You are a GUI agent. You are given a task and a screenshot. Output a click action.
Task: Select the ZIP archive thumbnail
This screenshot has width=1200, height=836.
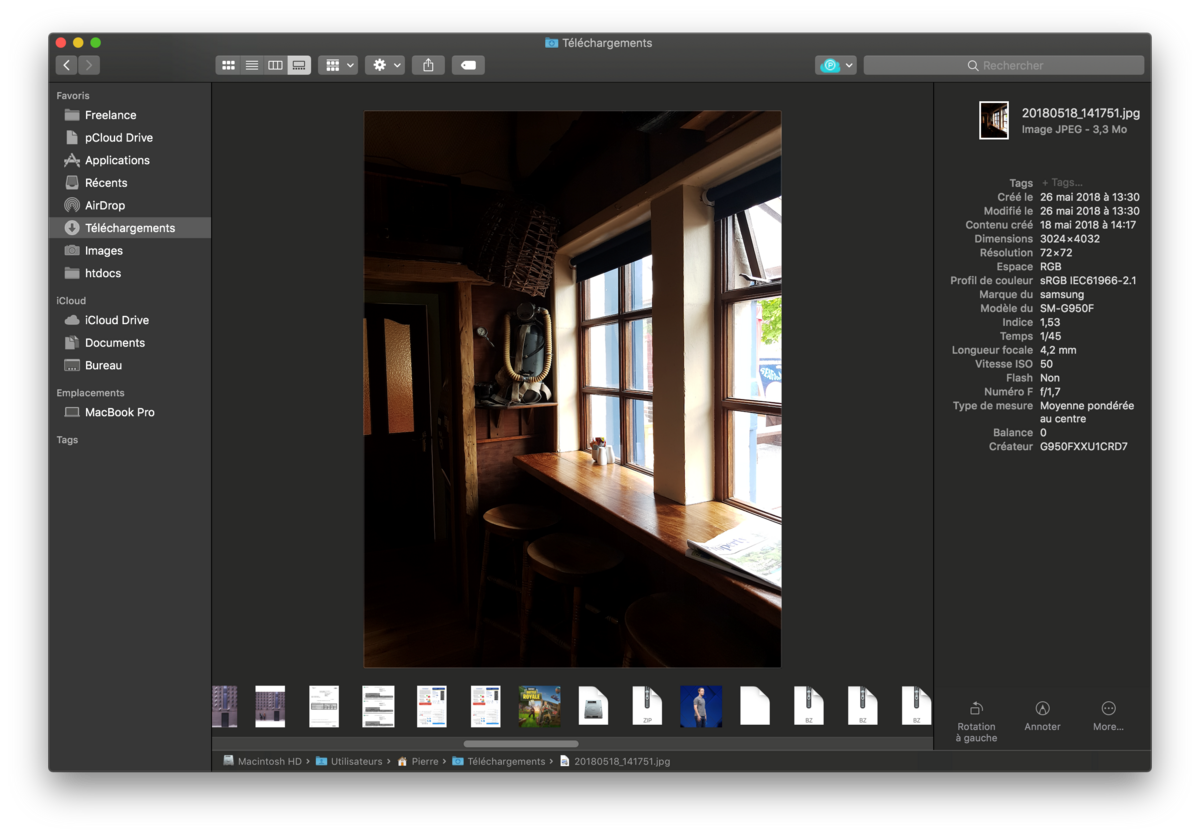click(x=647, y=706)
